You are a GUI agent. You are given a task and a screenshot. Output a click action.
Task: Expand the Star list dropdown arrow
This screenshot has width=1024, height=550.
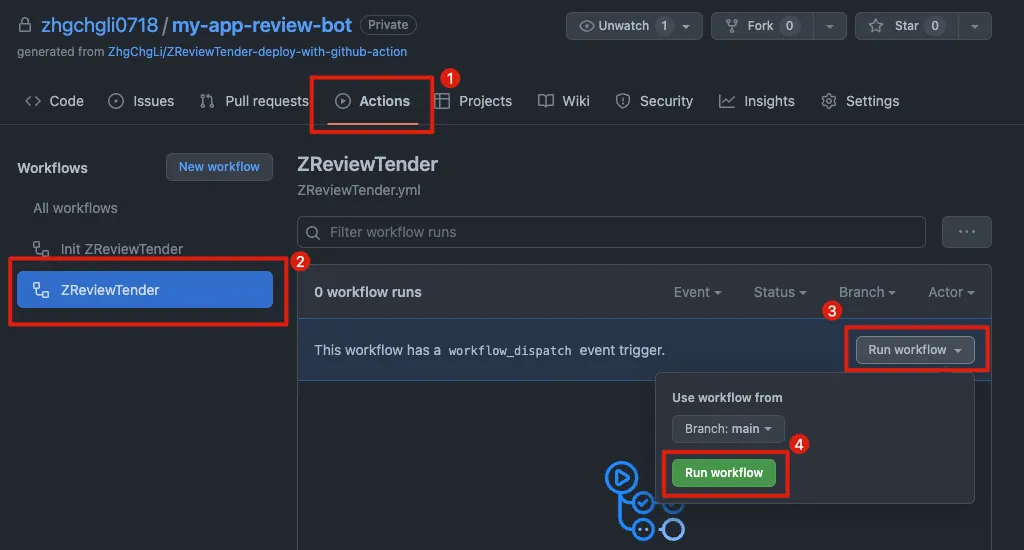click(973, 26)
